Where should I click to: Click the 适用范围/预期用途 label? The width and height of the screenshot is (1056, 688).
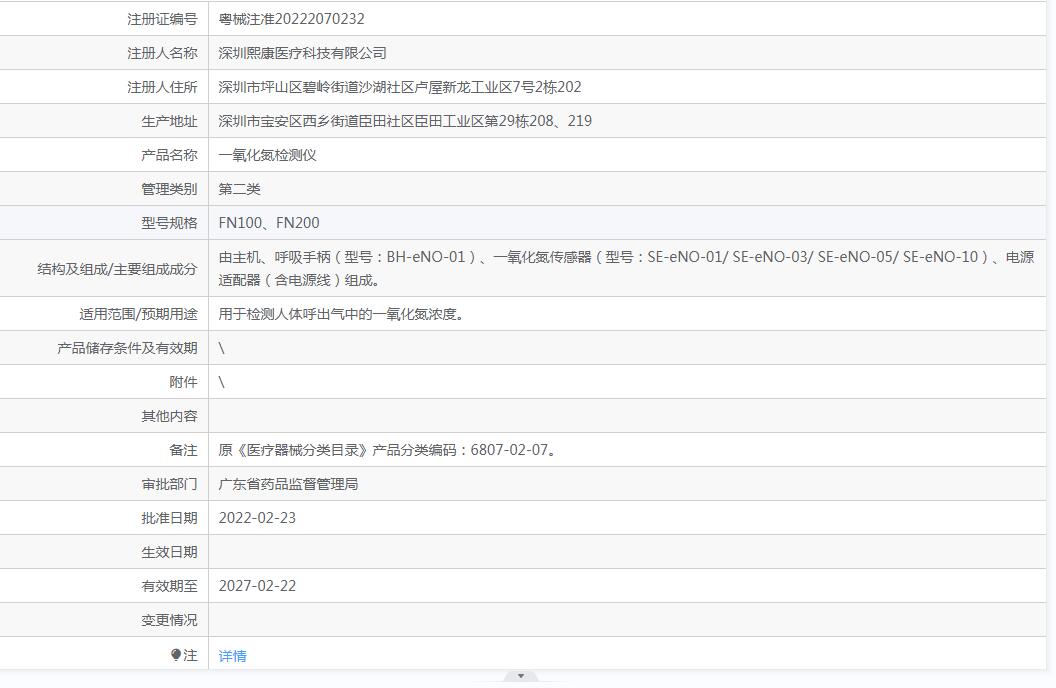click(x=138, y=314)
